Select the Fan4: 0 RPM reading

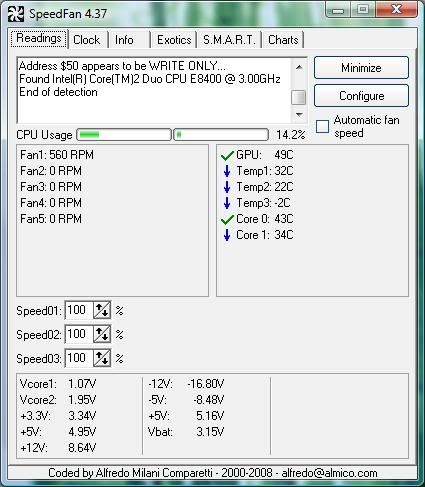click(x=51, y=203)
